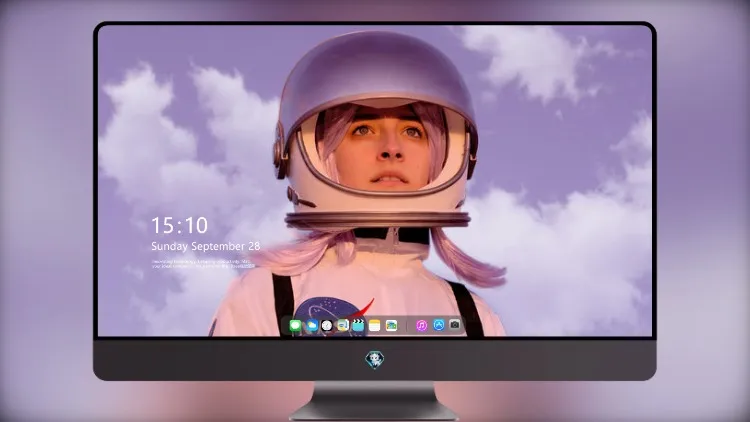Open the Maps app in dock

coord(343,326)
